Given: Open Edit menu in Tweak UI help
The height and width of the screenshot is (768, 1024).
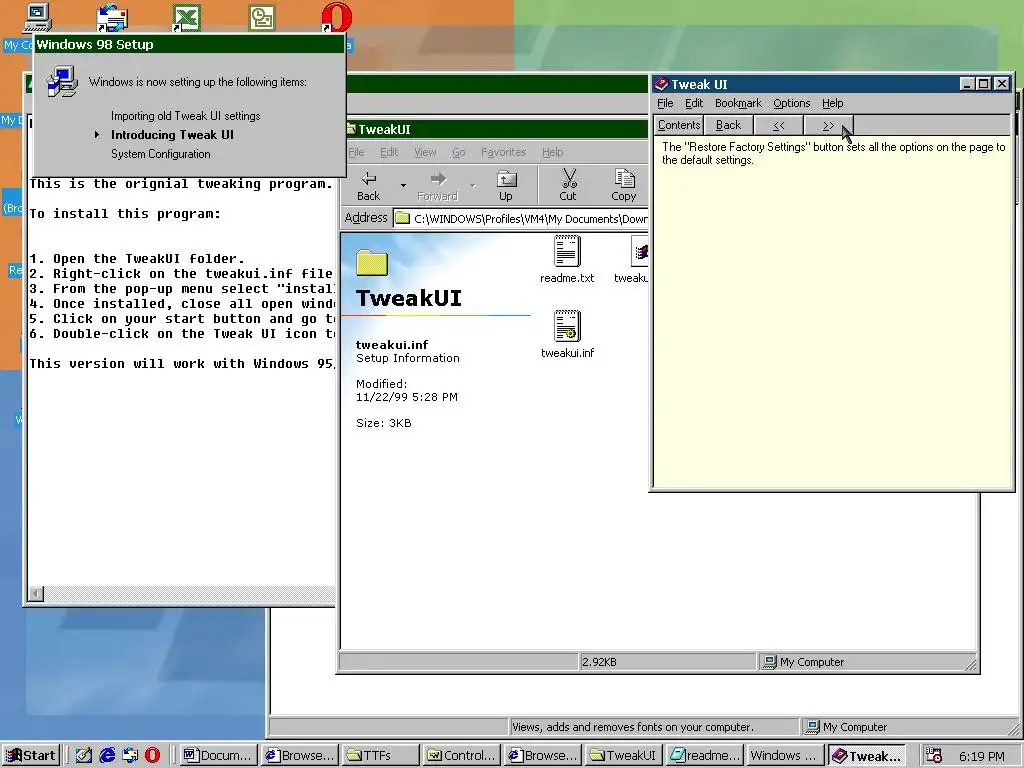Looking at the screenshot, I should (694, 103).
